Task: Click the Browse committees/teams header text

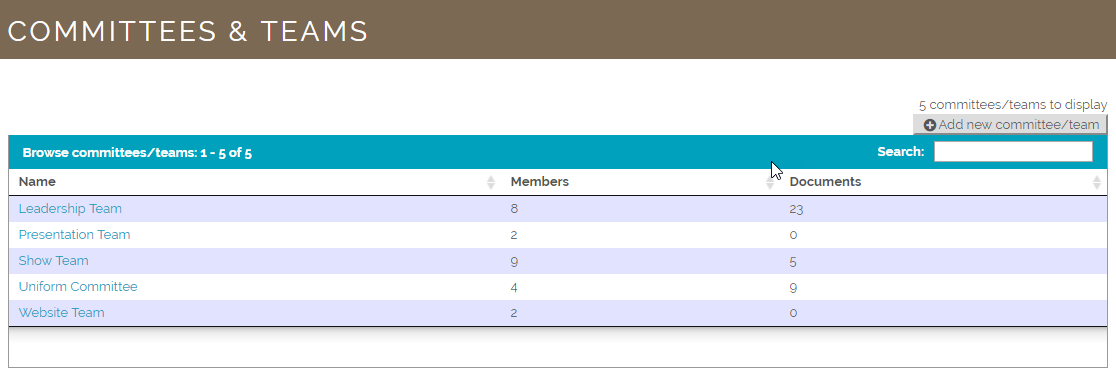Action: pyautogui.click(x=137, y=152)
